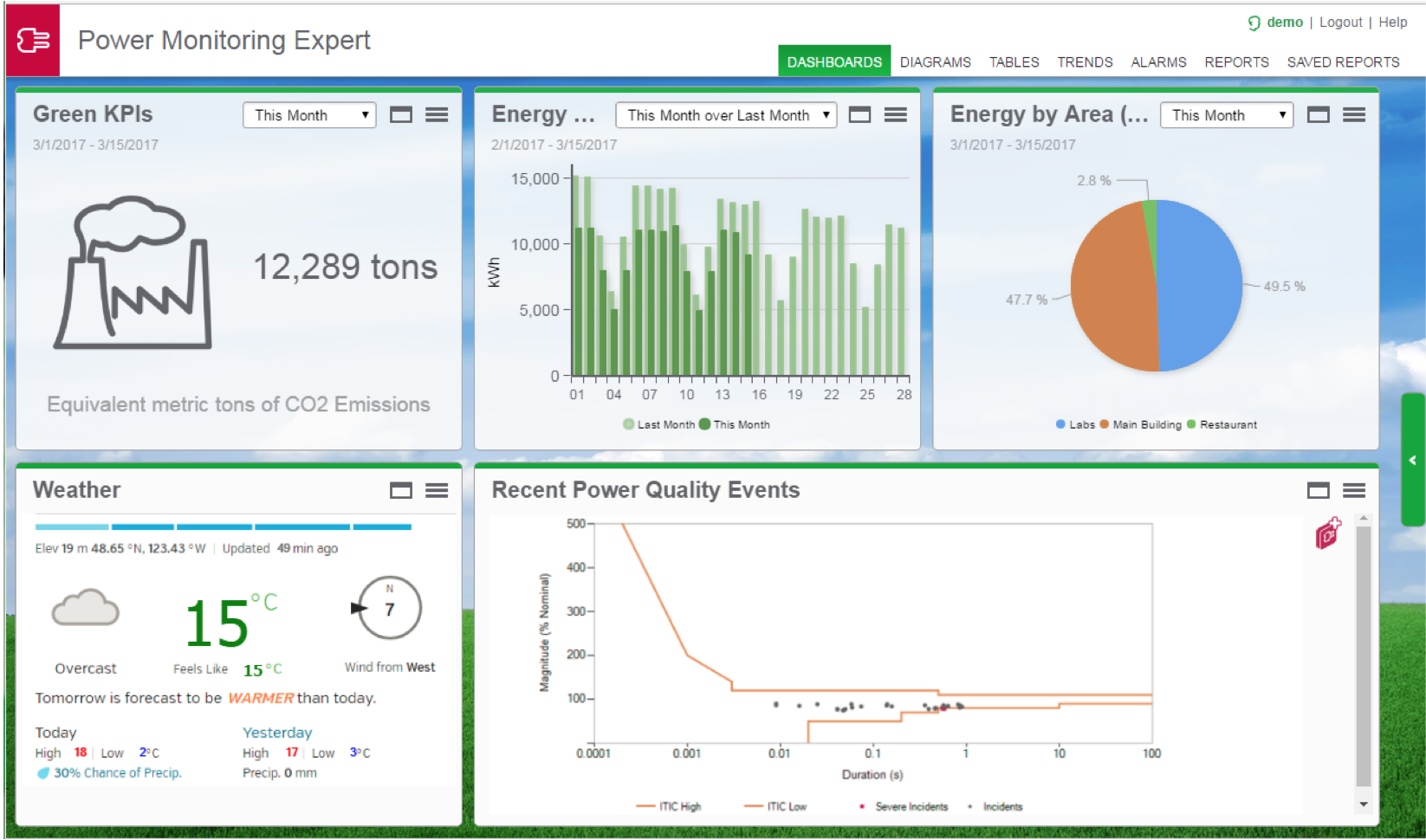The image size is (1426, 840).
Task: Switch to the DIAGRAMS tab
Action: (x=936, y=62)
